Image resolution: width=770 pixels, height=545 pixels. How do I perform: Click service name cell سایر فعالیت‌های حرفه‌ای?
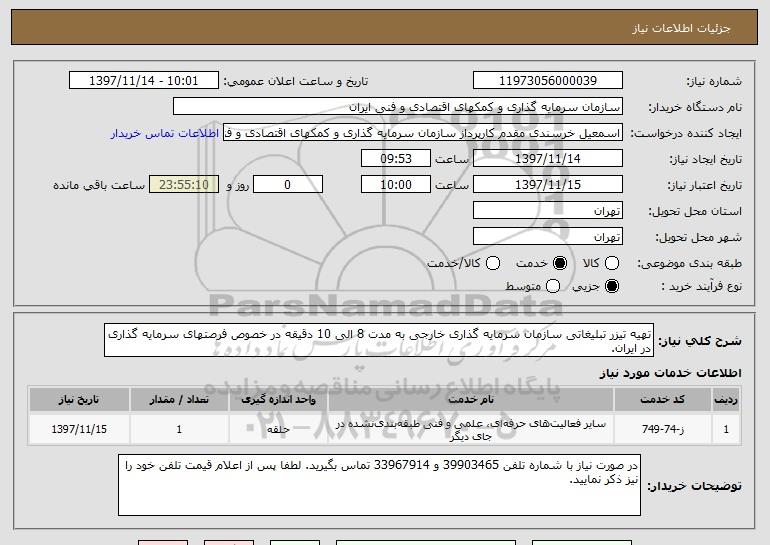(470, 429)
